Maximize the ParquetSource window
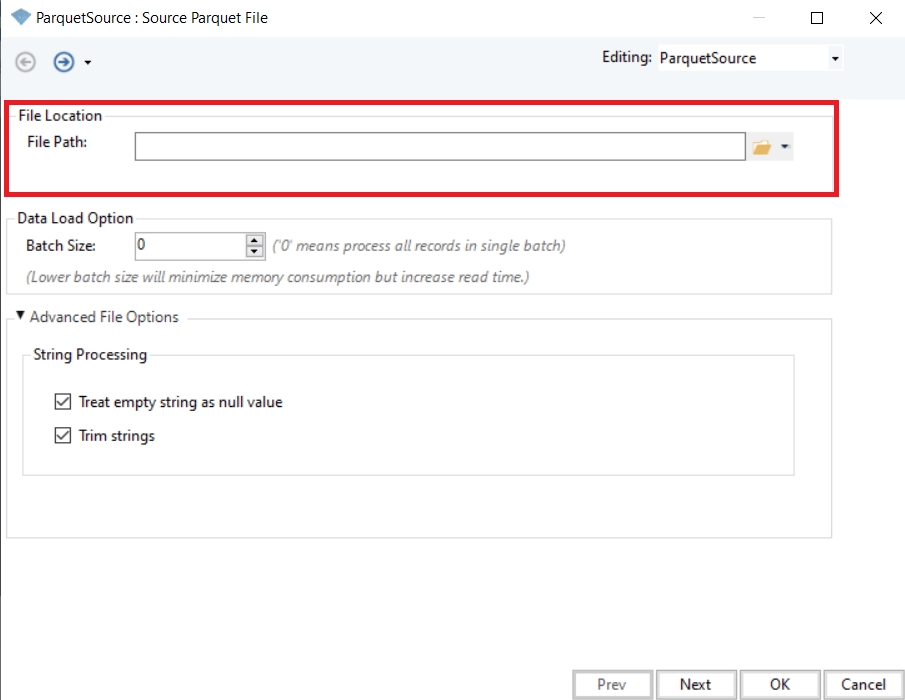Image resolution: width=905 pixels, height=700 pixels. click(x=817, y=18)
